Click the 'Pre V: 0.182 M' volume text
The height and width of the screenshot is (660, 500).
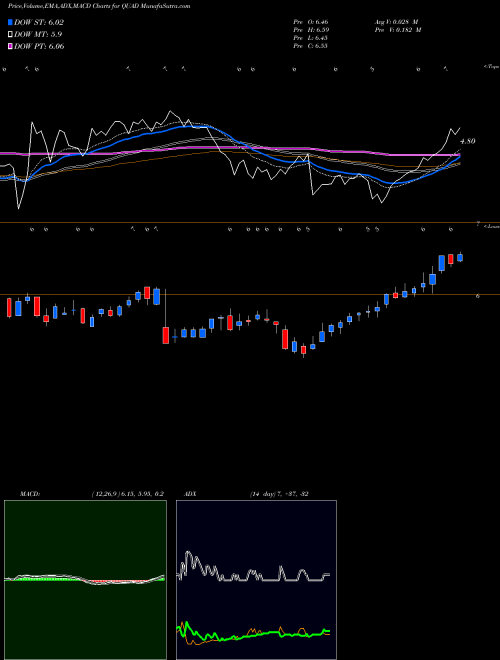[398, 30]
